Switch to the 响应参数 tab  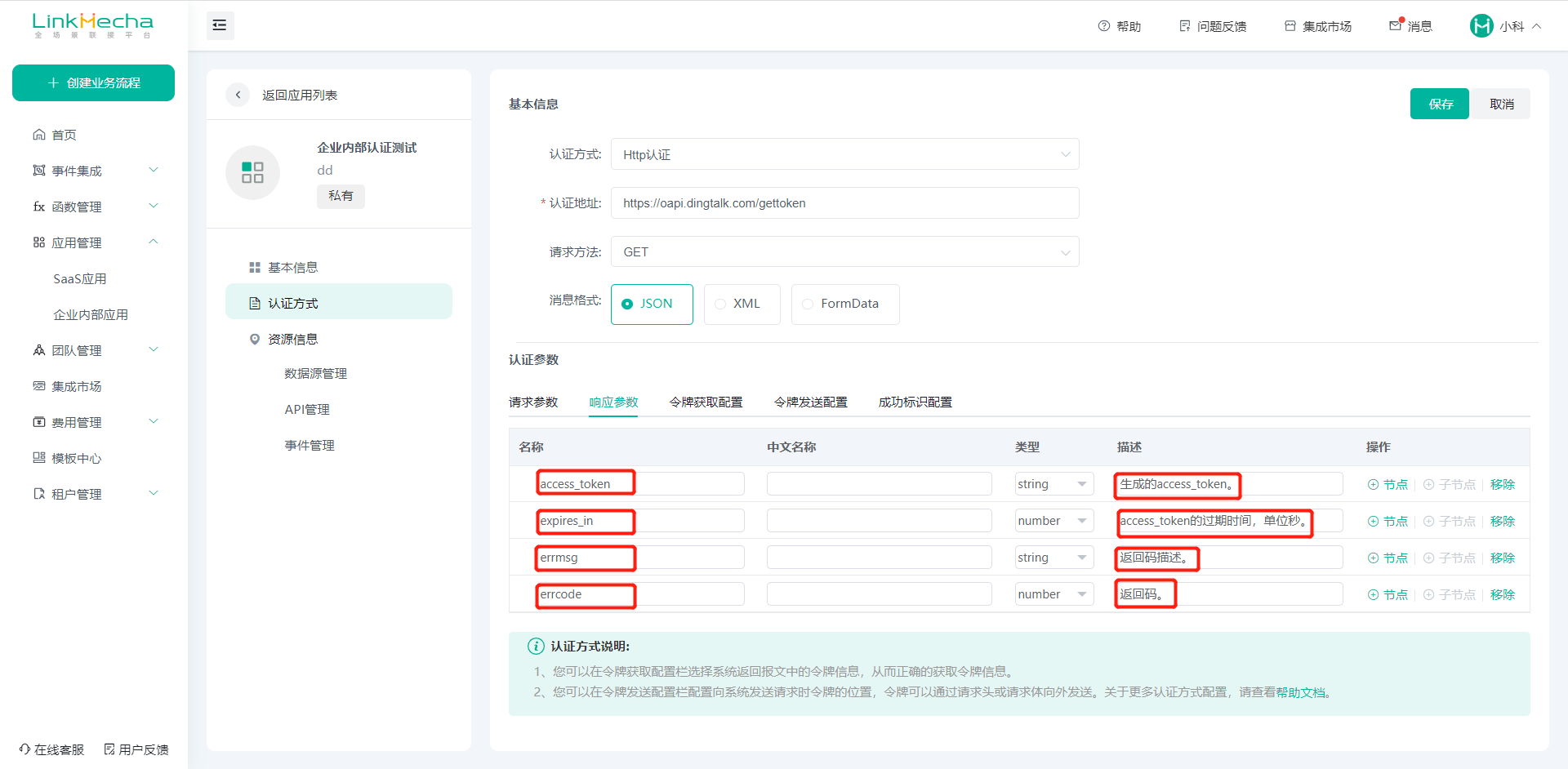pyautogui.click(x=613, y=402)
